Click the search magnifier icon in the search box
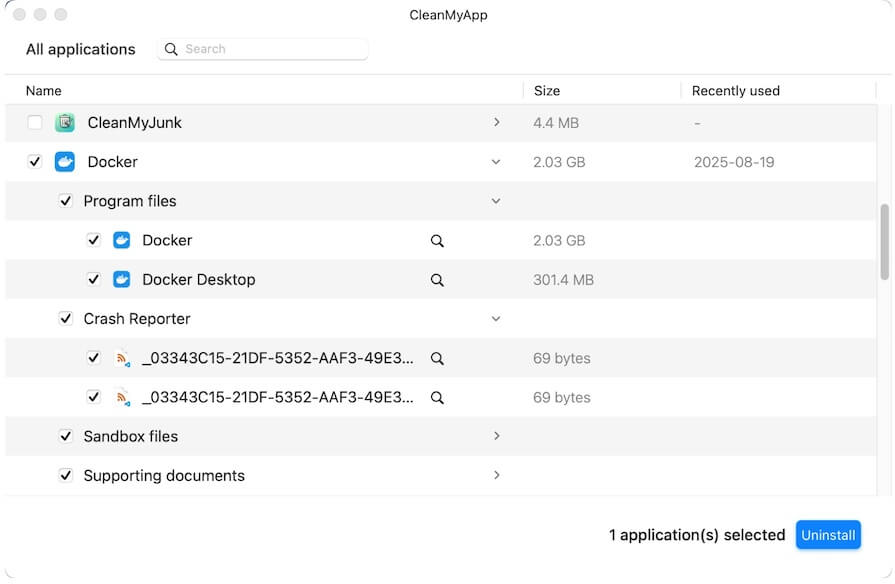 click(171, 49)
